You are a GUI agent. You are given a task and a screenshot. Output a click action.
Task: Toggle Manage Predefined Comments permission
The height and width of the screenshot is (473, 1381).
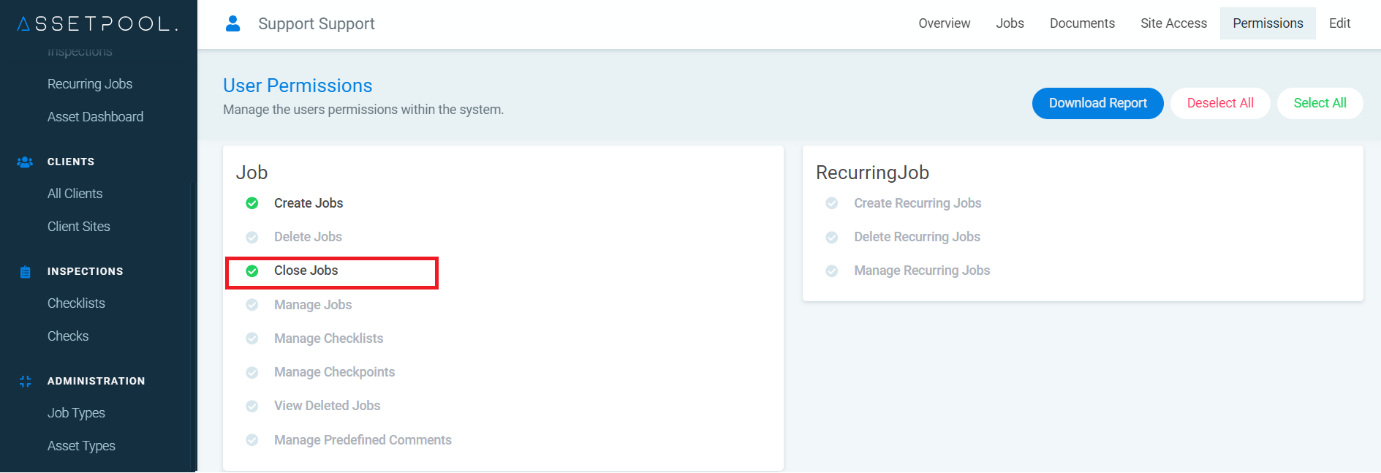252,440
